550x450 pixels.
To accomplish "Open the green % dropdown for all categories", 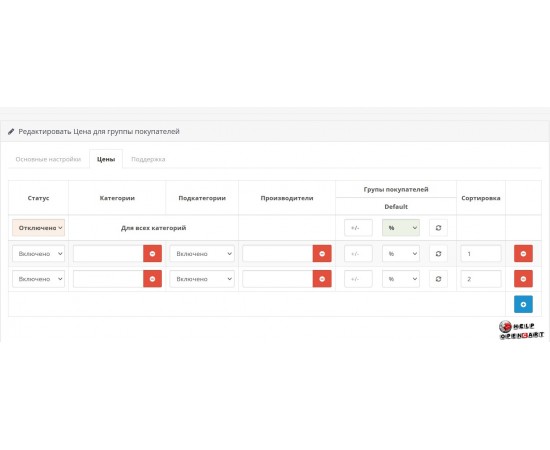I will pyautogui.click(x=401, y=228).
